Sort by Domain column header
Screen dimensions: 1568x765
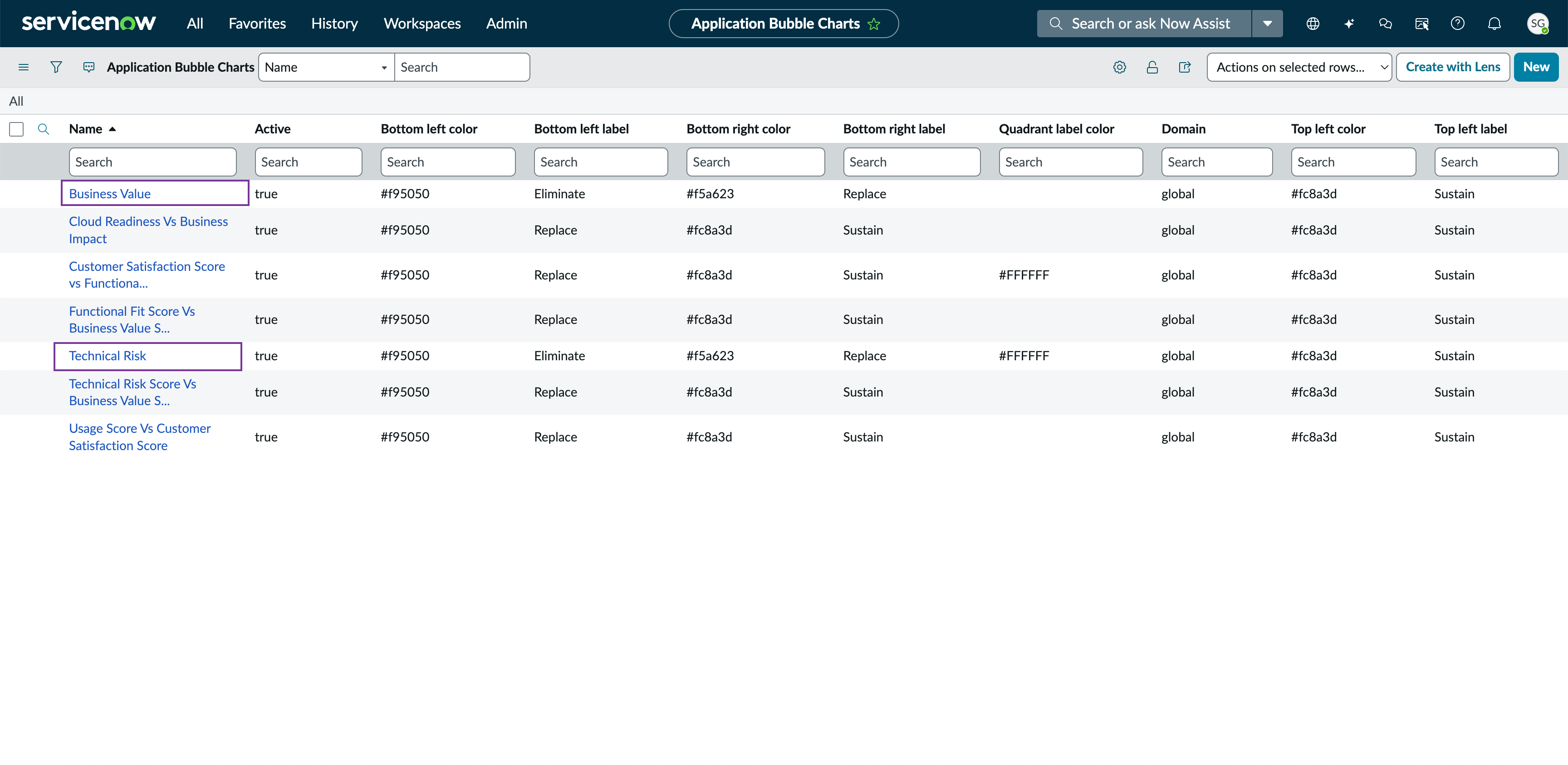pyautogui.click(x=1183, y=129)
